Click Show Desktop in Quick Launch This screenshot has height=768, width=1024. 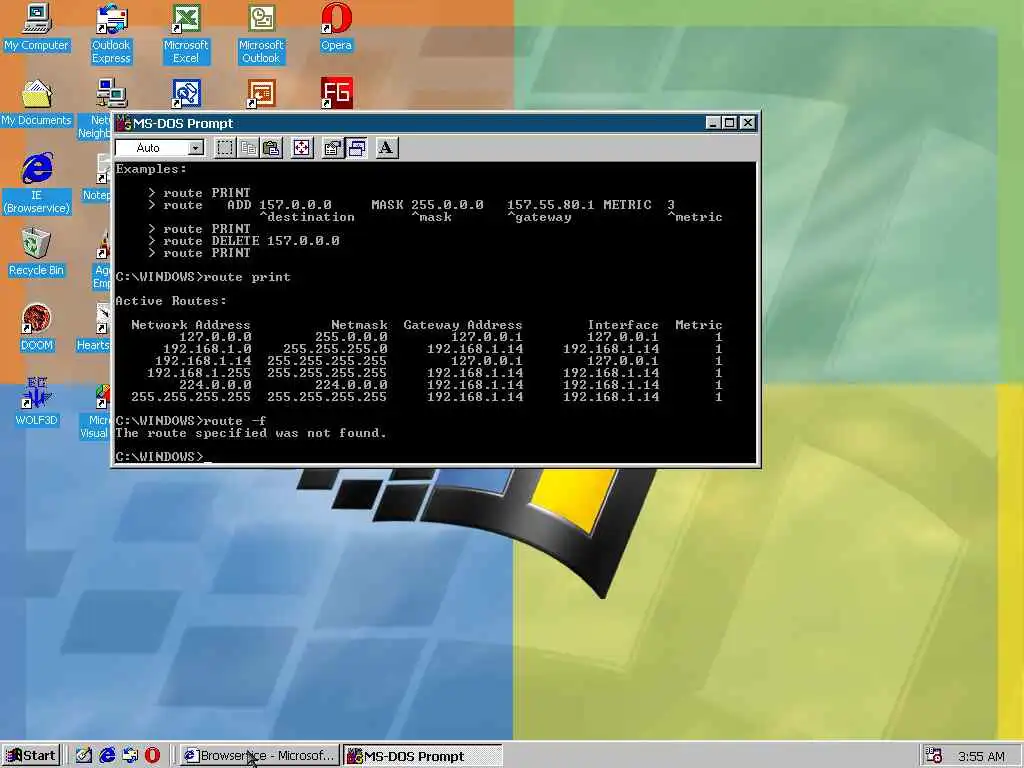(x=84, y=756)
